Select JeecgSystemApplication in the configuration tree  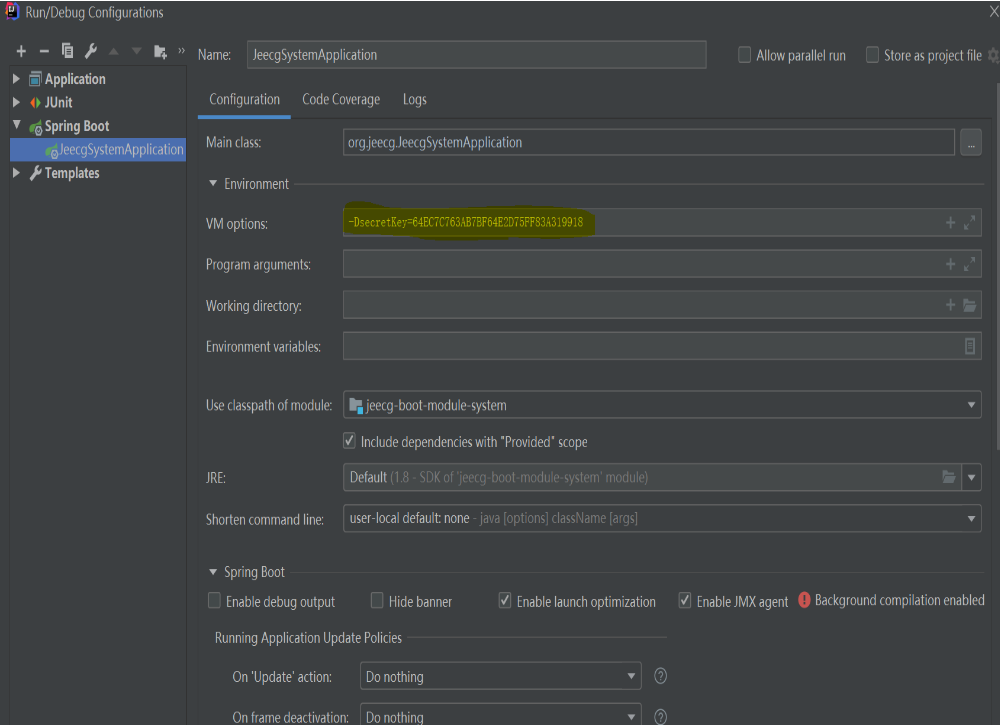tap(99, 149)
